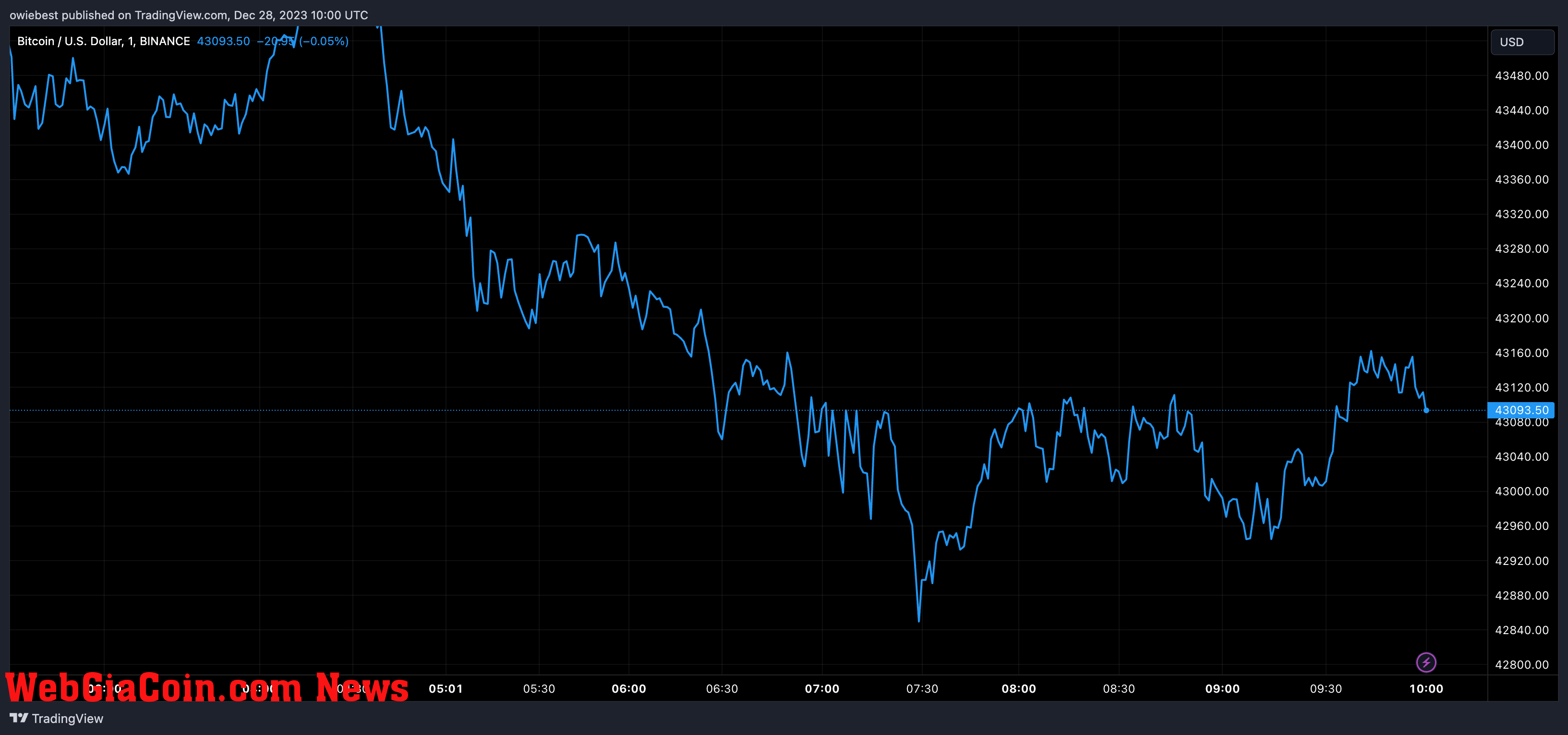
Task: Click the 42920.00 price axis label
Action: 1522,561
